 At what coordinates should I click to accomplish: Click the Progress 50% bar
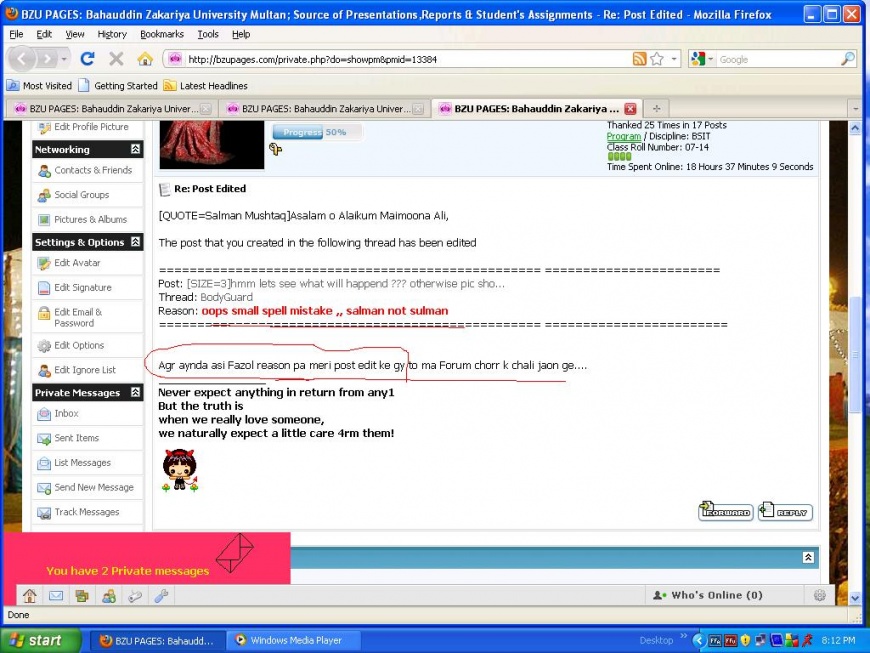coord(315,132)
